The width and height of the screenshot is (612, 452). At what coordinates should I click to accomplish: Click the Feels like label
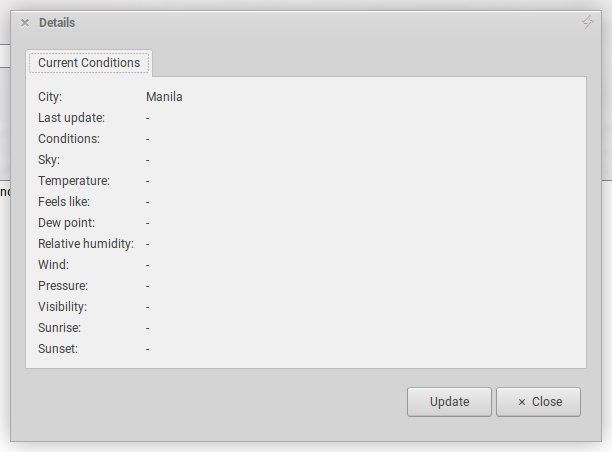[x=64, y=202]
